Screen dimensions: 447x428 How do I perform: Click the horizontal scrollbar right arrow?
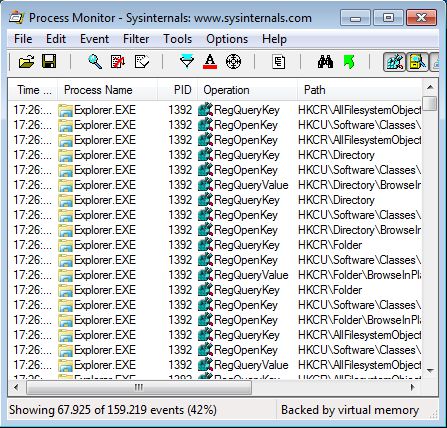click(x=413, y=387)
